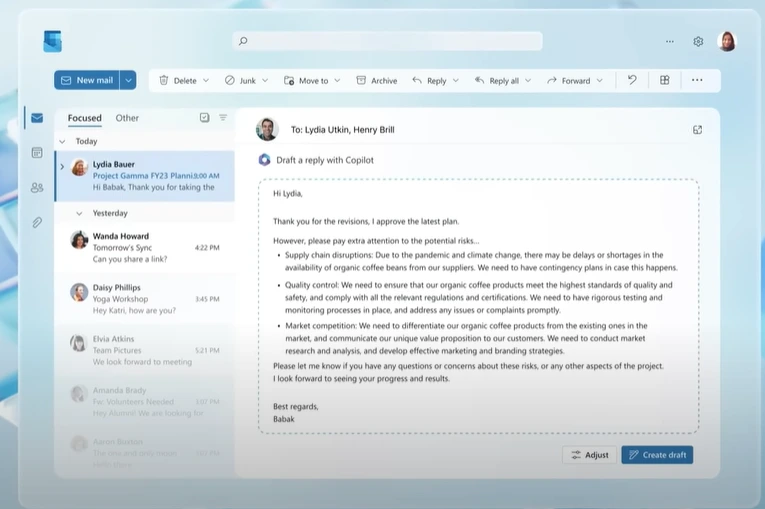
Task: Expand the New mail dropdown arrow
Action: pyautogui.click(x=128, y=80)
